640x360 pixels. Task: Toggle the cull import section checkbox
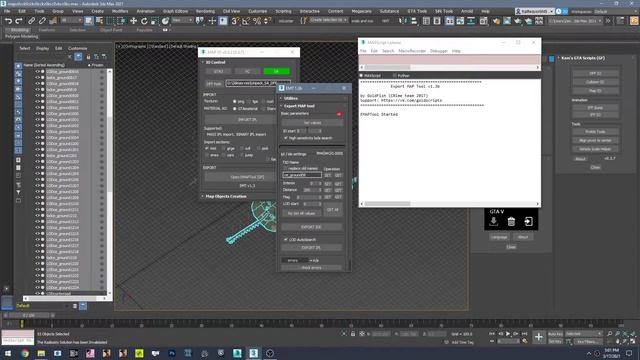pyautogui.click(x=242, y=148)
